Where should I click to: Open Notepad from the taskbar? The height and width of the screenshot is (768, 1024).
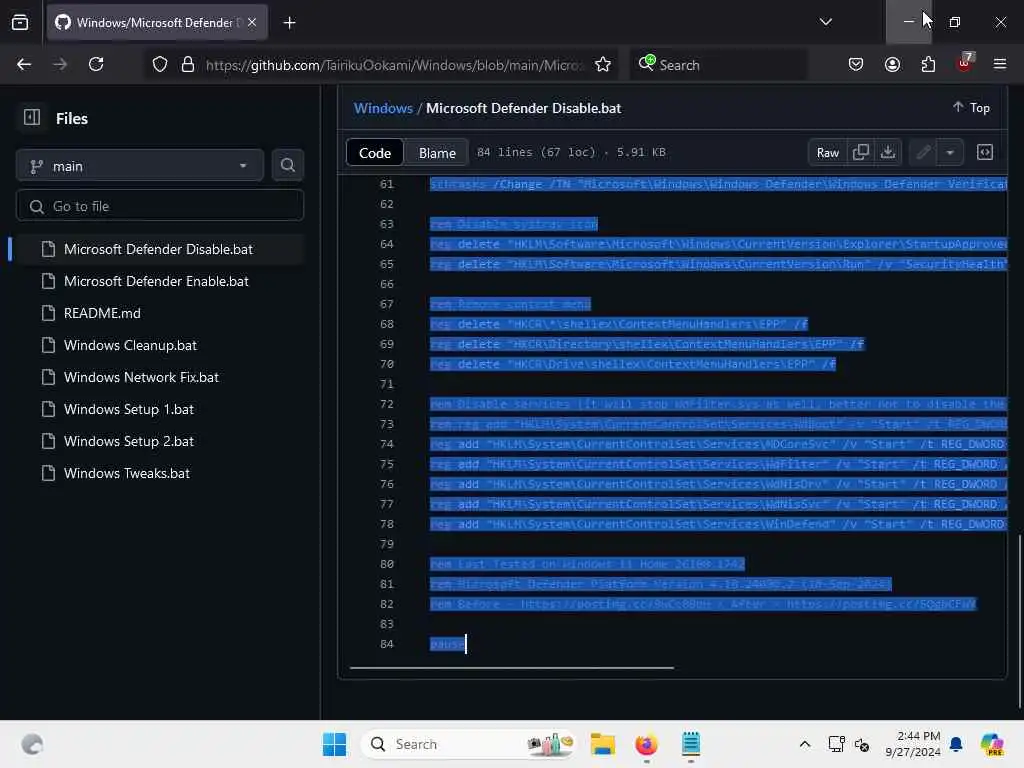pyautogui.click(x=690, y=744)
